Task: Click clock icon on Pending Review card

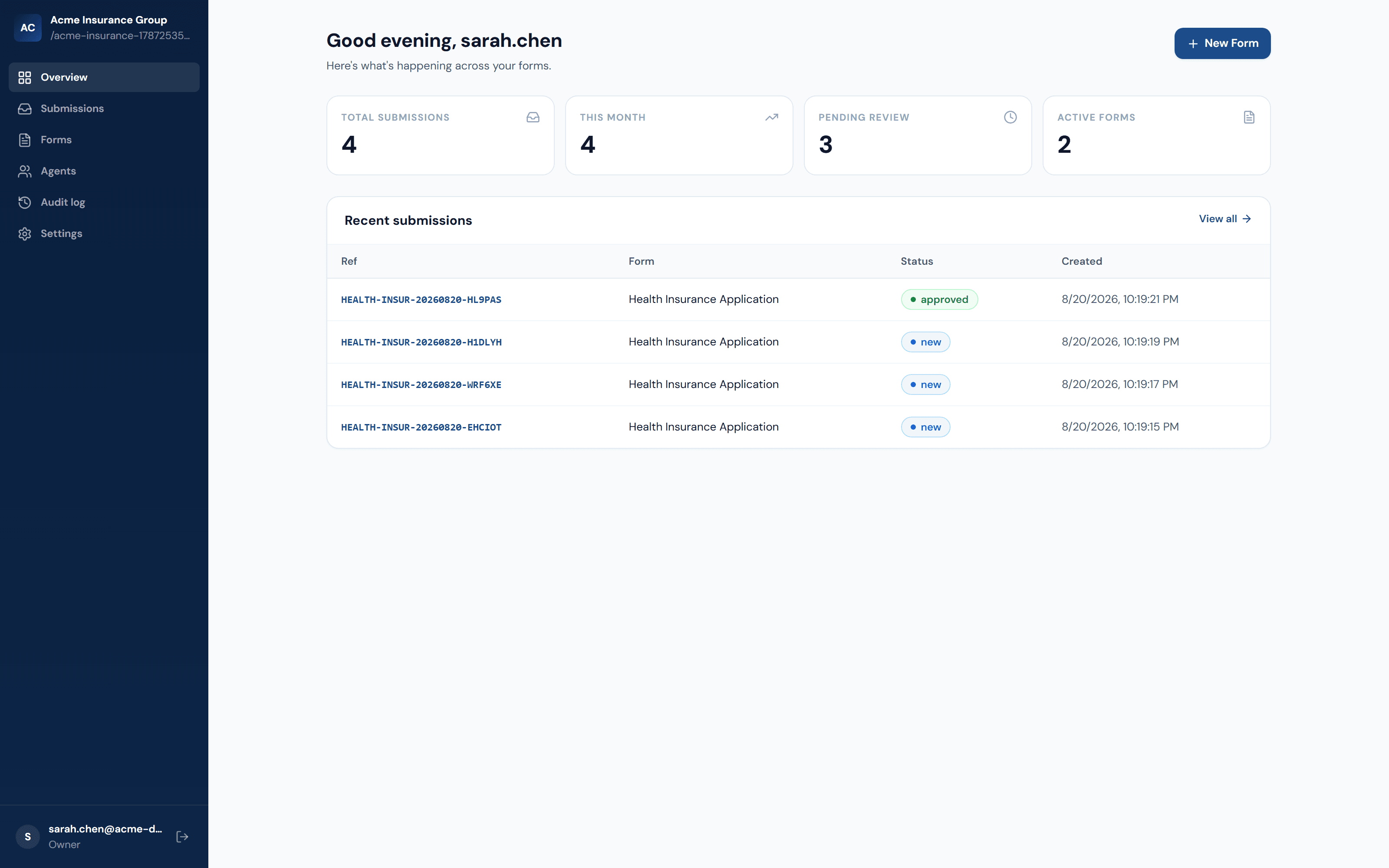Action: pos(1010,117)
